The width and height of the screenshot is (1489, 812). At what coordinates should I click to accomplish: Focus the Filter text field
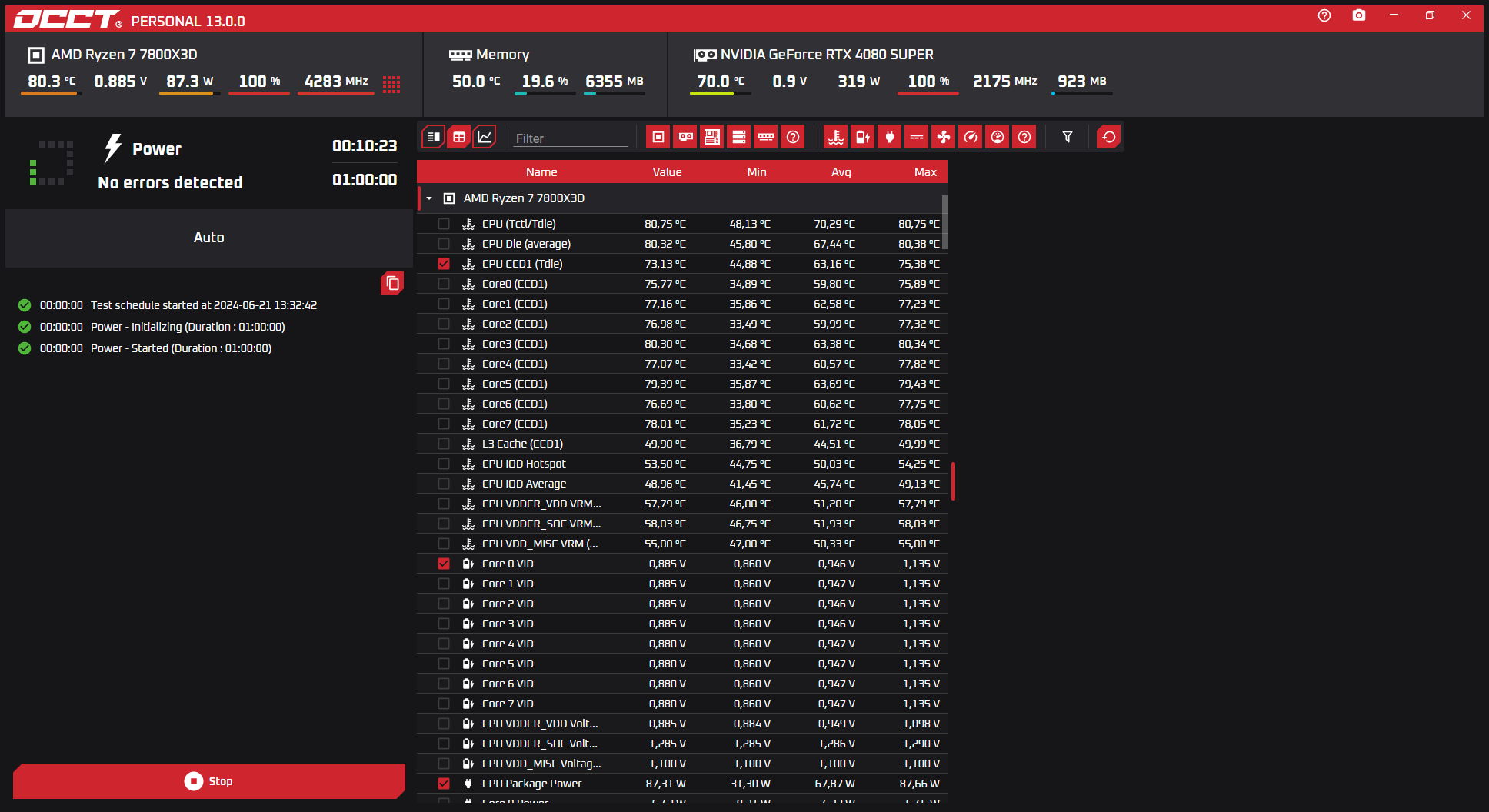pos(571,138)
